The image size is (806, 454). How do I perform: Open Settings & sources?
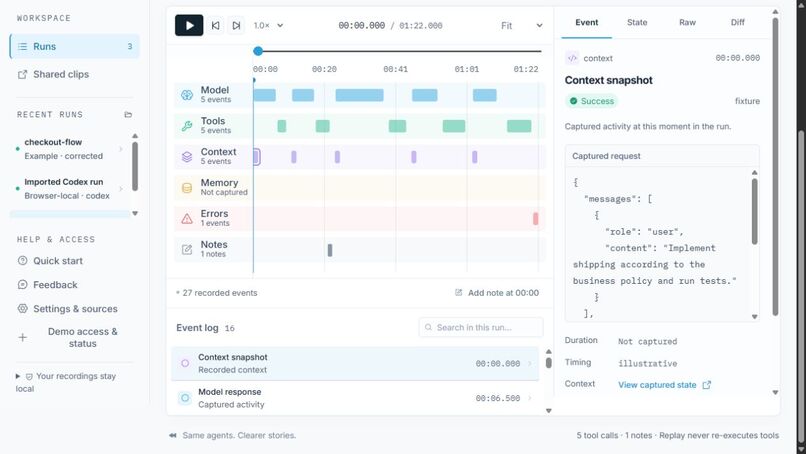point(75,308)
